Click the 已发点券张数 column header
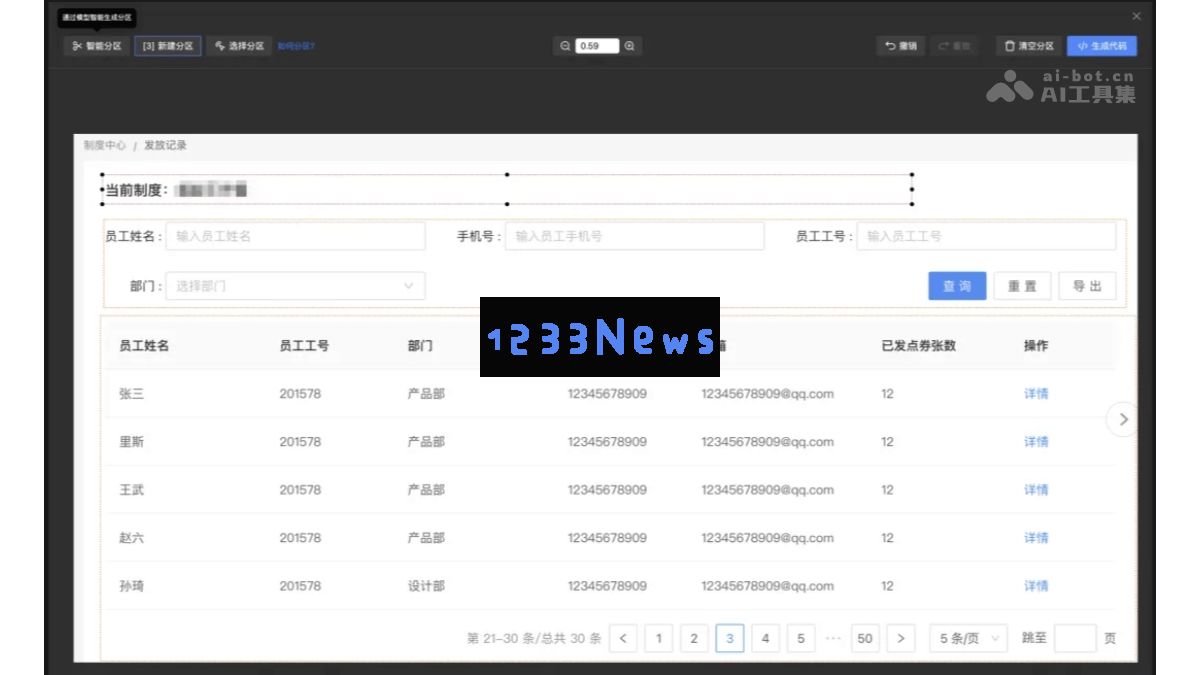 [x=918, y=346]
